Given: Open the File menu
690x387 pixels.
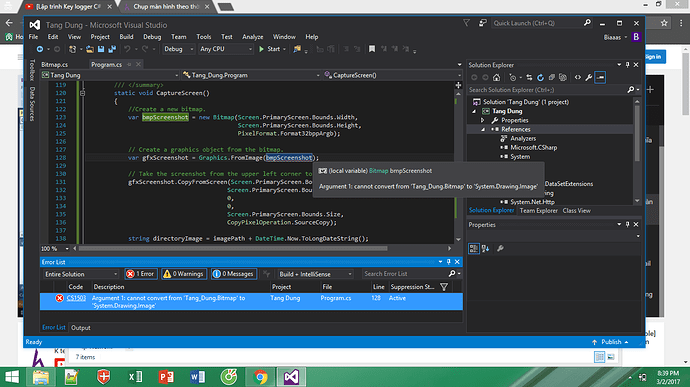Looking at the screenshot, I should tap(33, 37).
